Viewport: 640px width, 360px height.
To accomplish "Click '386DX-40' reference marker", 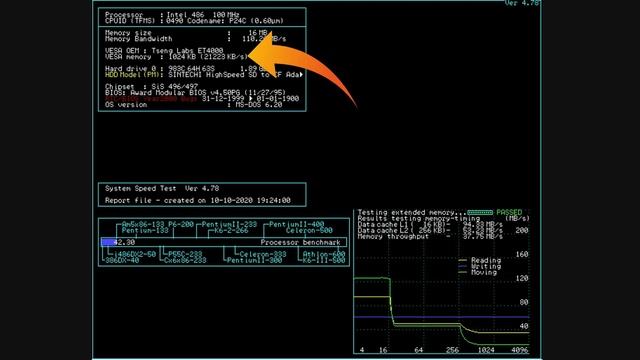I will pyautogui.click(x=122, y=260).
